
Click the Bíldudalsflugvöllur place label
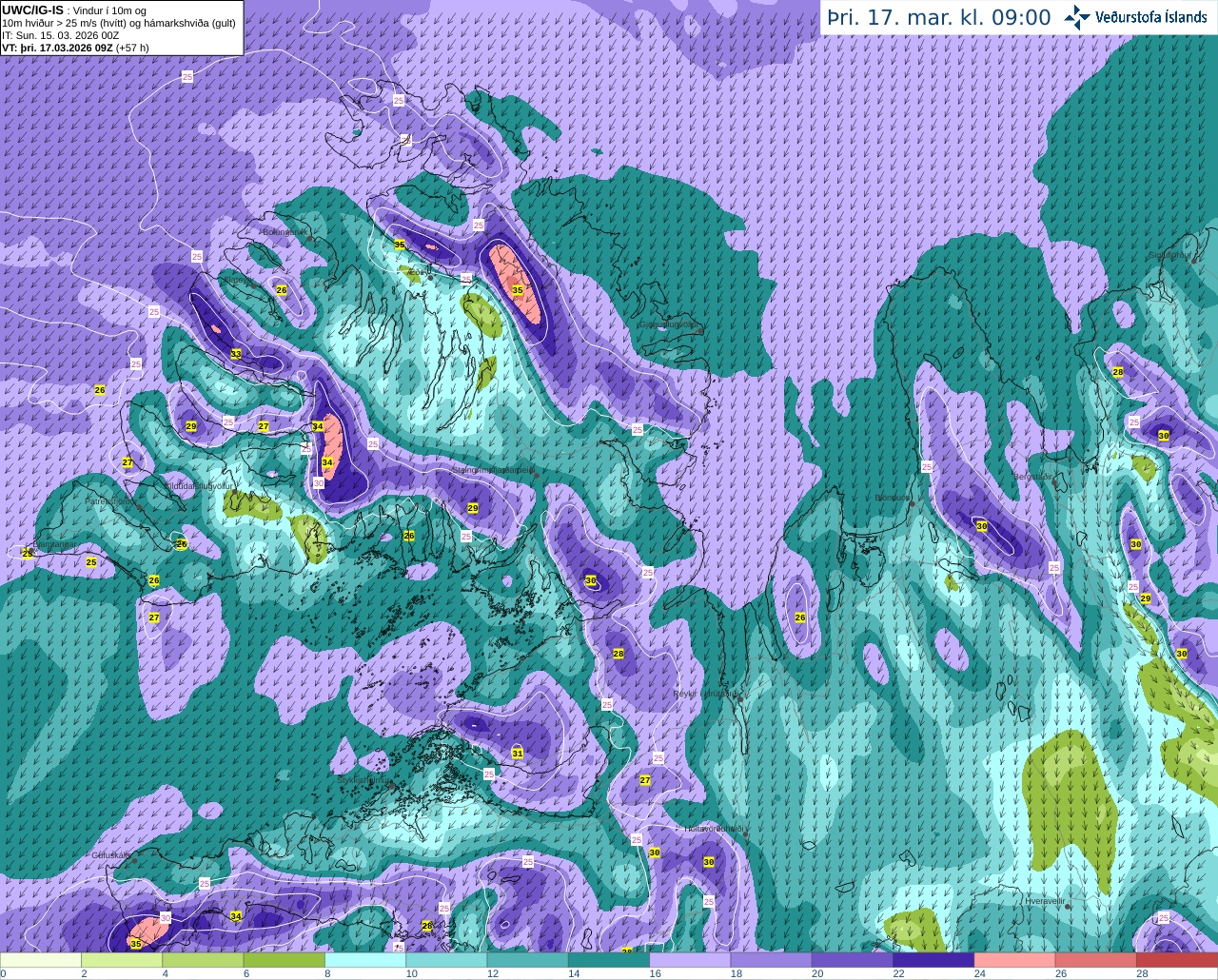[199, 485]
